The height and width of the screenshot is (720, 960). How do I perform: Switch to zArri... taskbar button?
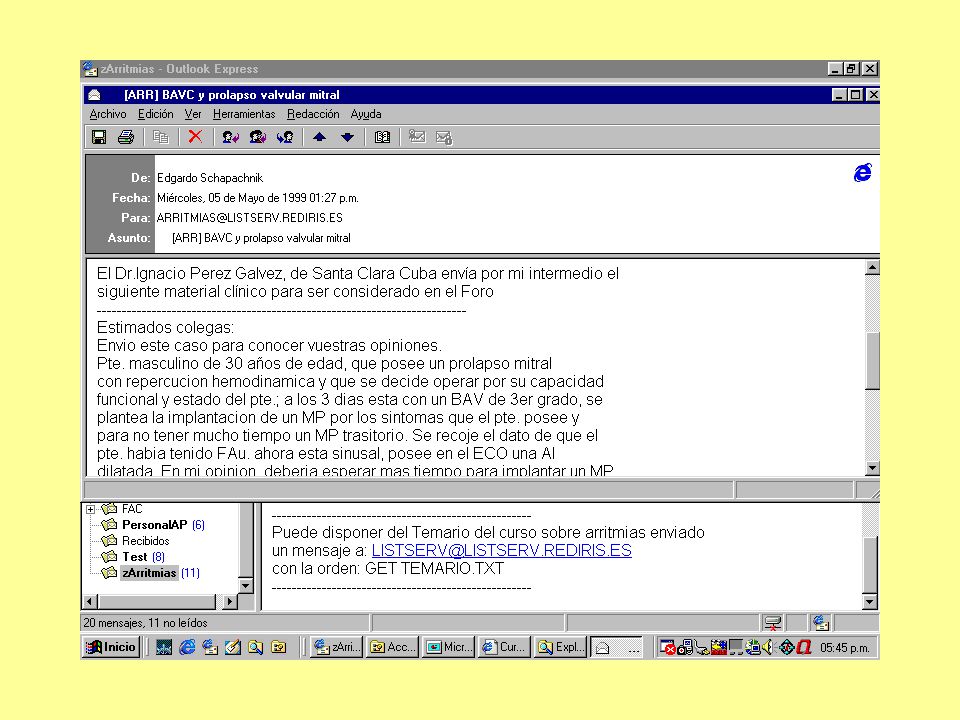(x=337, y=647)
